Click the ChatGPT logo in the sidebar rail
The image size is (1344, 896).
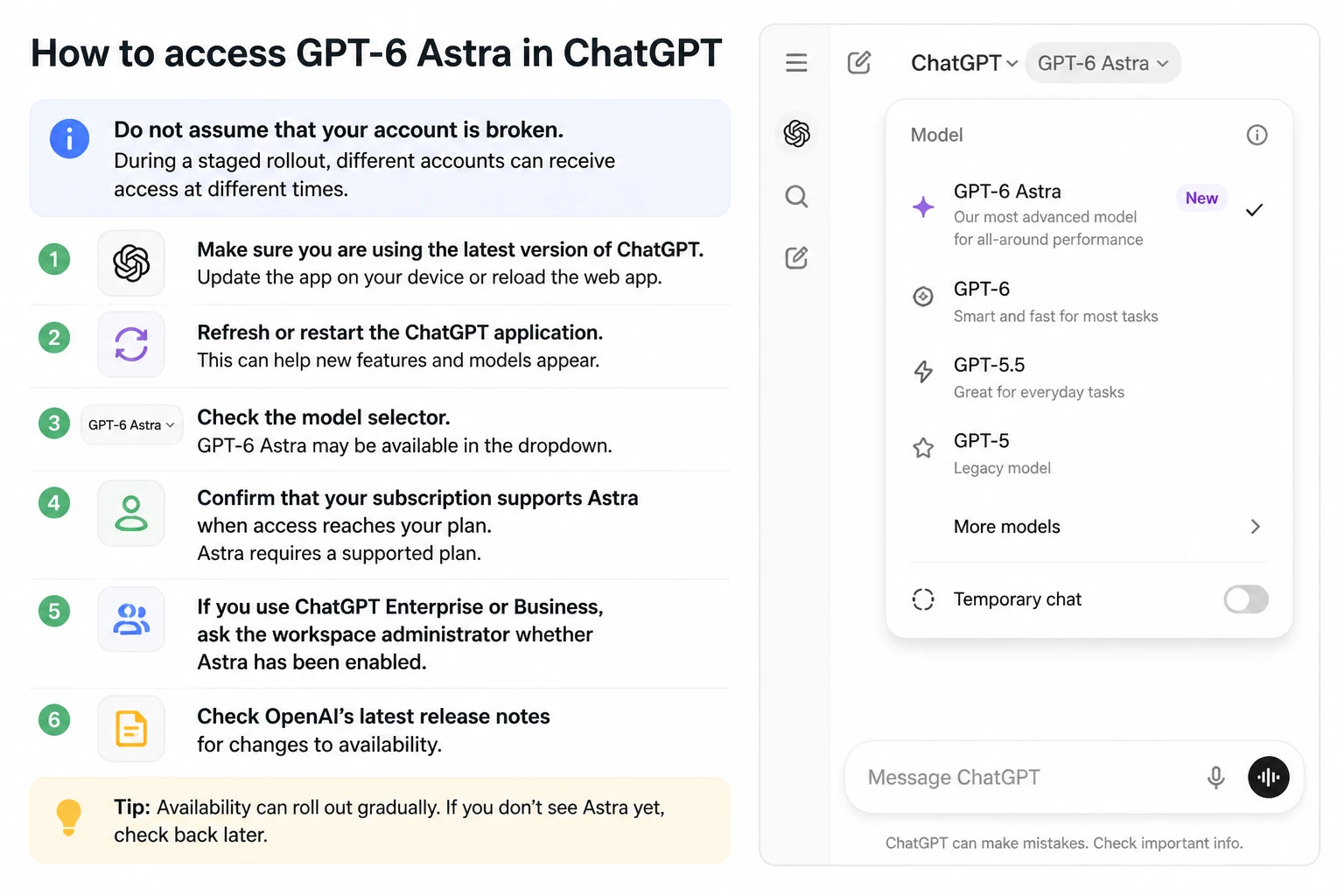tap(797, 134)
